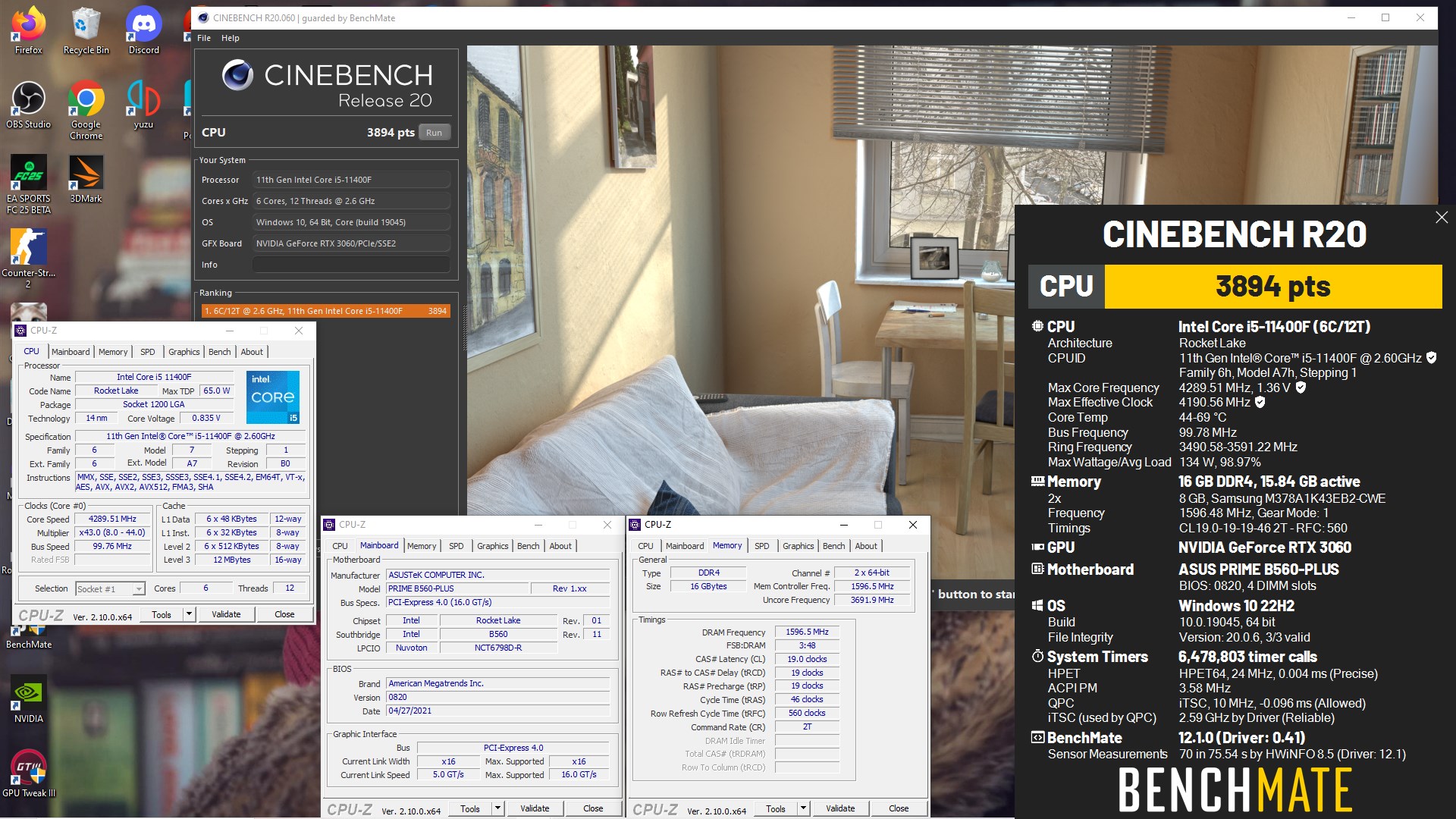Click Validate in Mainboard CPU-Z window
Viewport: 1456px width, 819px height.
[x=535, y=808]
